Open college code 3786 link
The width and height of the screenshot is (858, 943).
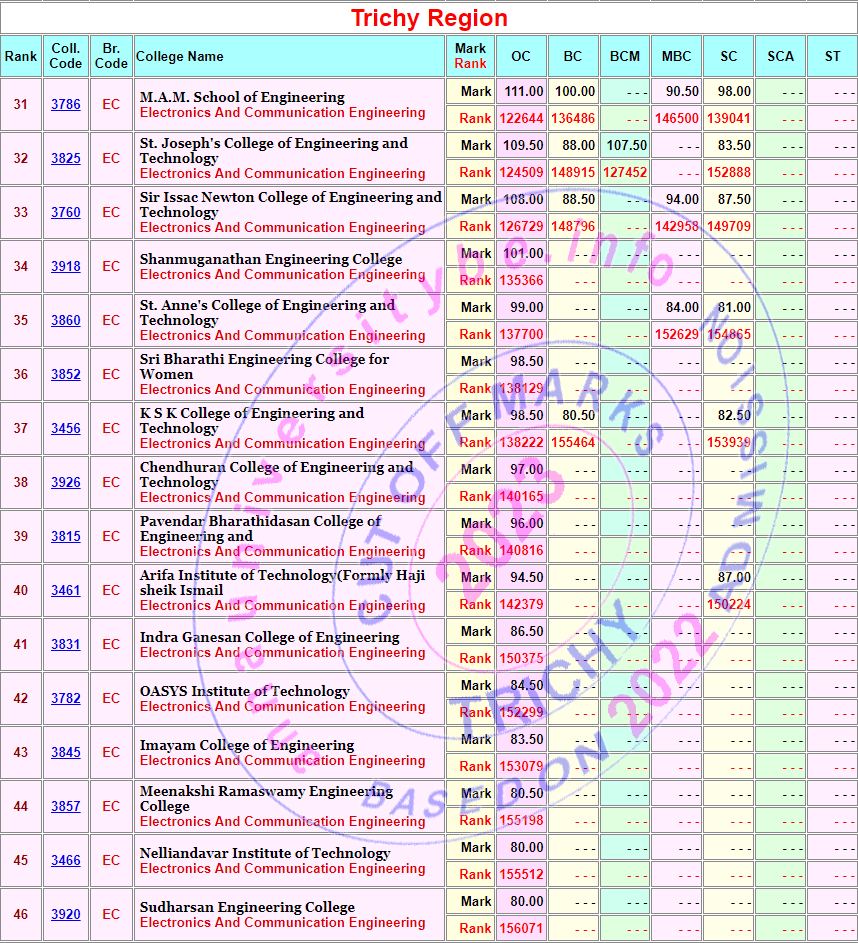(x=66, y=105)
